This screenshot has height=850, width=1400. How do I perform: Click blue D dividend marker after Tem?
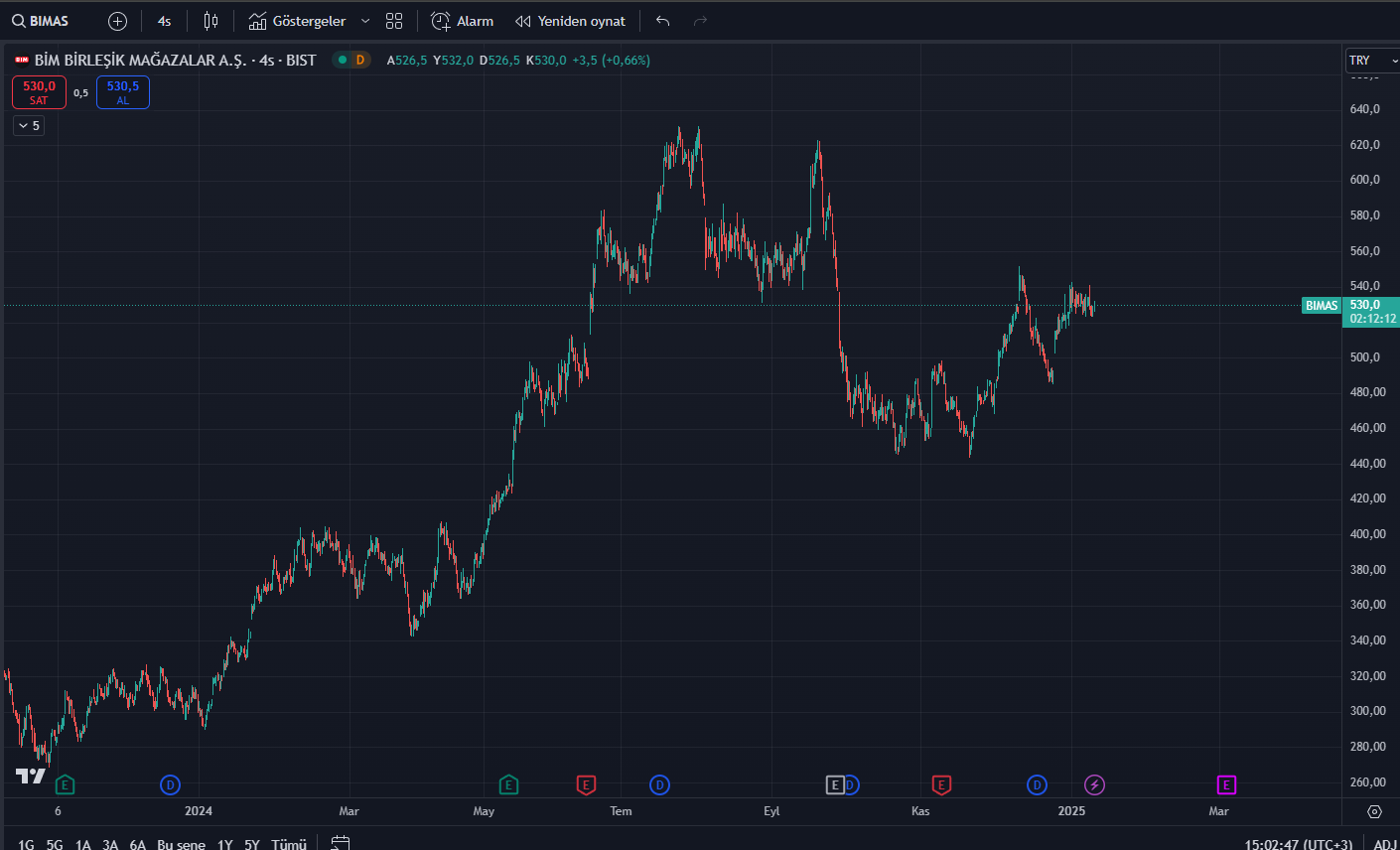pos(659,785)
